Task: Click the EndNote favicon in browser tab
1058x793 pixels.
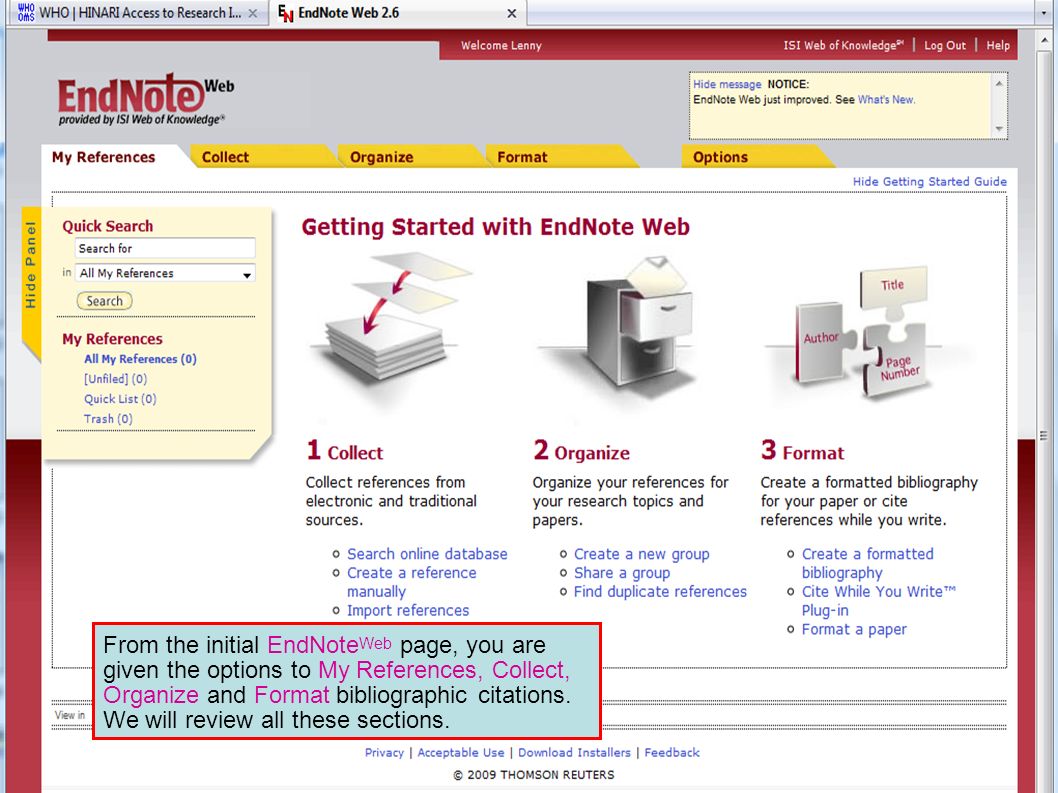Action: point(285,13)
